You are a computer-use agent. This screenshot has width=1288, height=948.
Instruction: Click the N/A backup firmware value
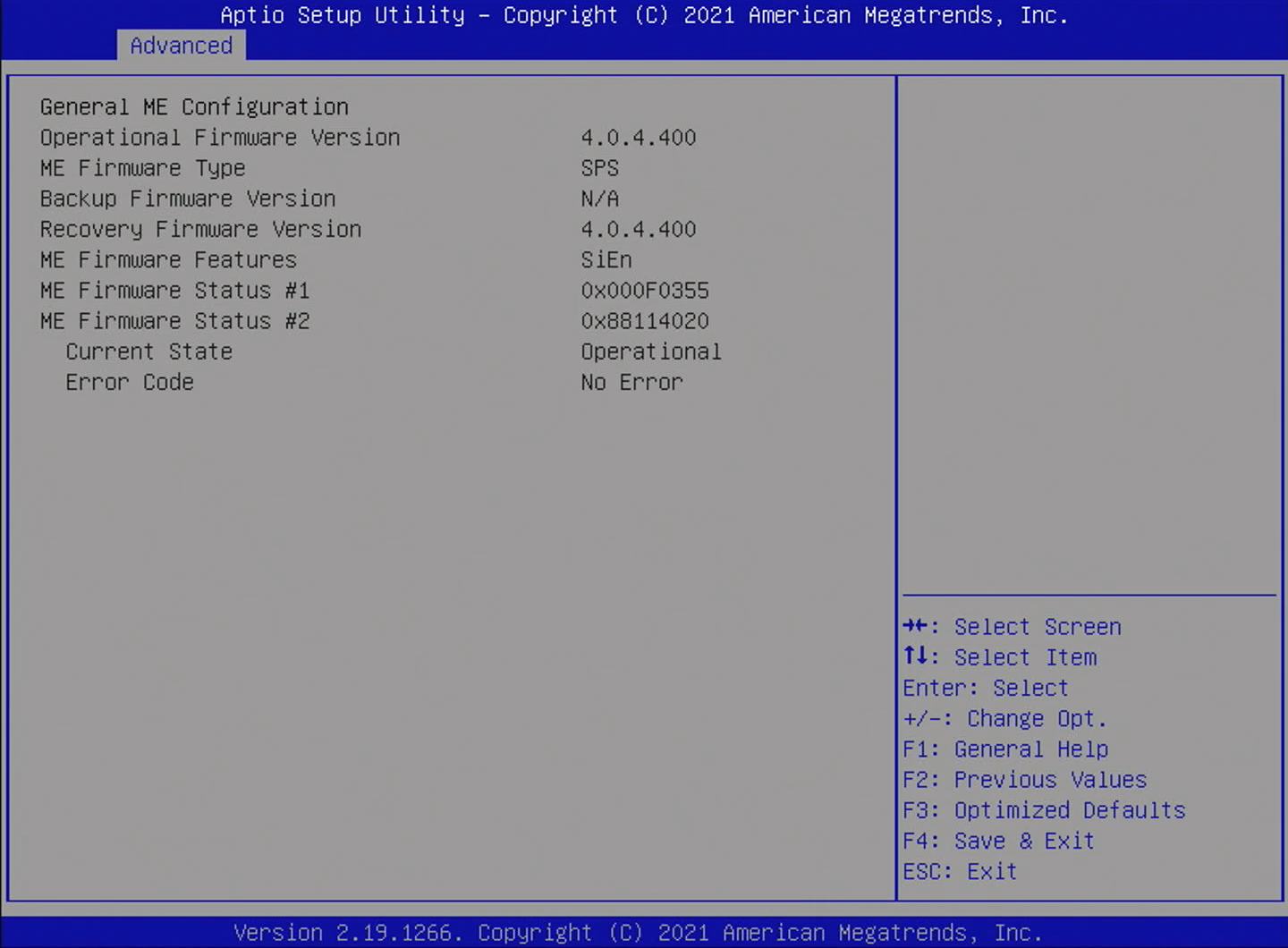click(599, 199)
